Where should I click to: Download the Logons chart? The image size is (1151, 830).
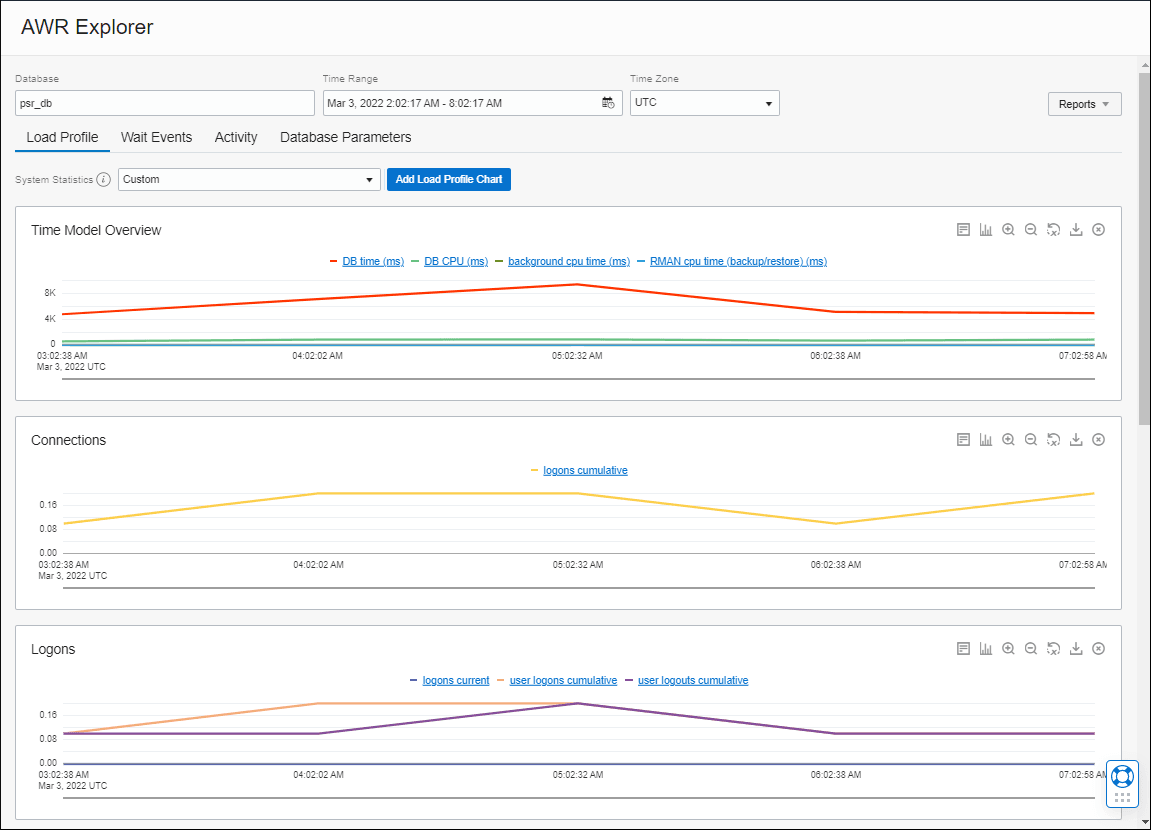click(1076, 648)
